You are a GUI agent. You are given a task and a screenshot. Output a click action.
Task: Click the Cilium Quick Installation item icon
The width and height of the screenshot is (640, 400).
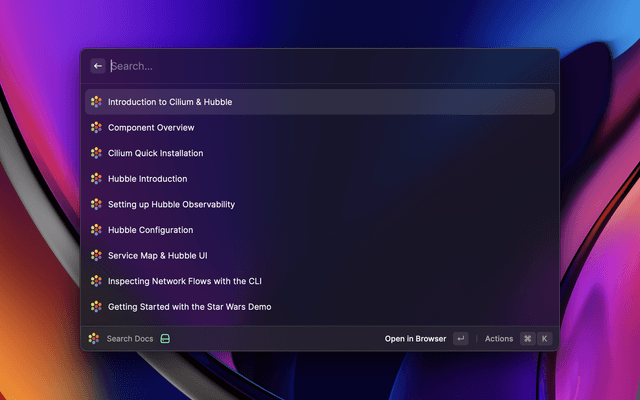(96, 153)
